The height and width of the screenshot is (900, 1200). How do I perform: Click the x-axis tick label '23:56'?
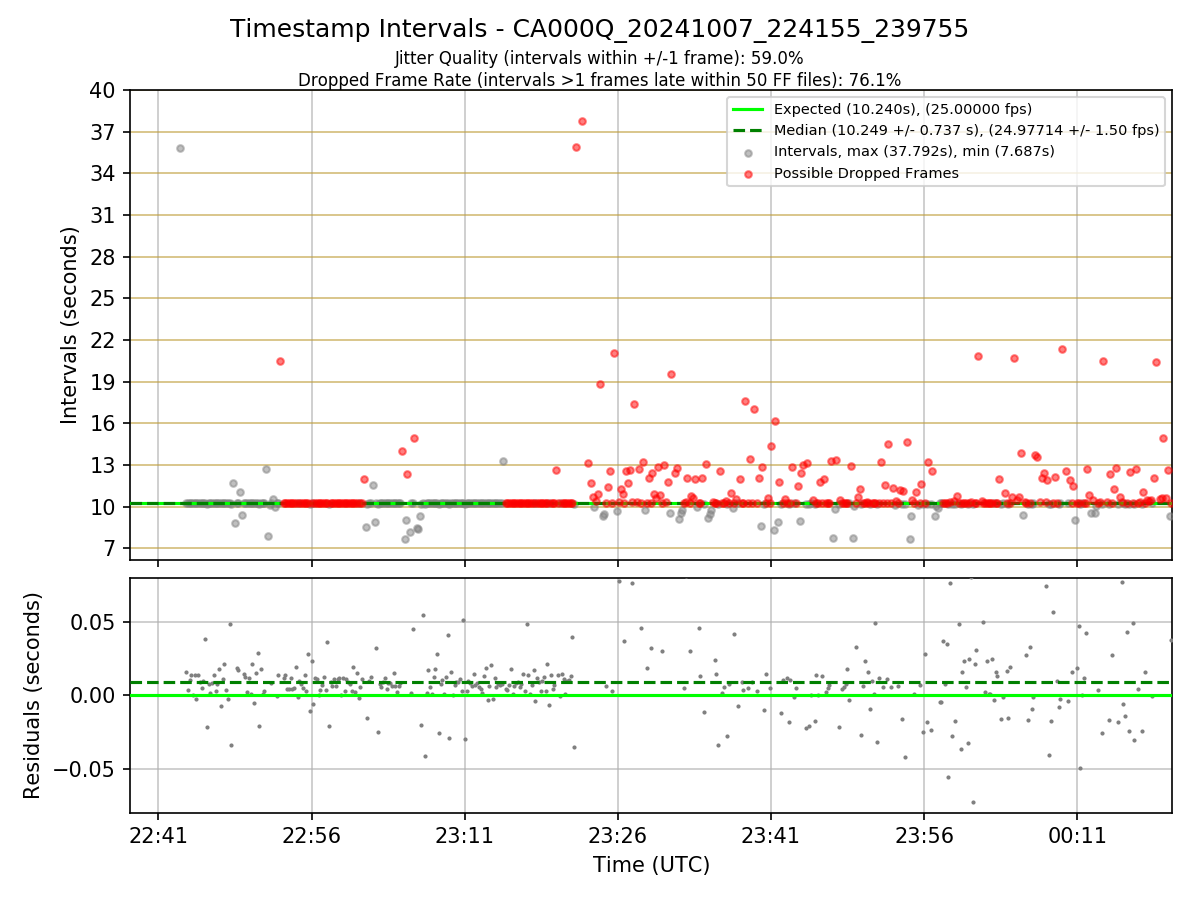coord(924,836)
